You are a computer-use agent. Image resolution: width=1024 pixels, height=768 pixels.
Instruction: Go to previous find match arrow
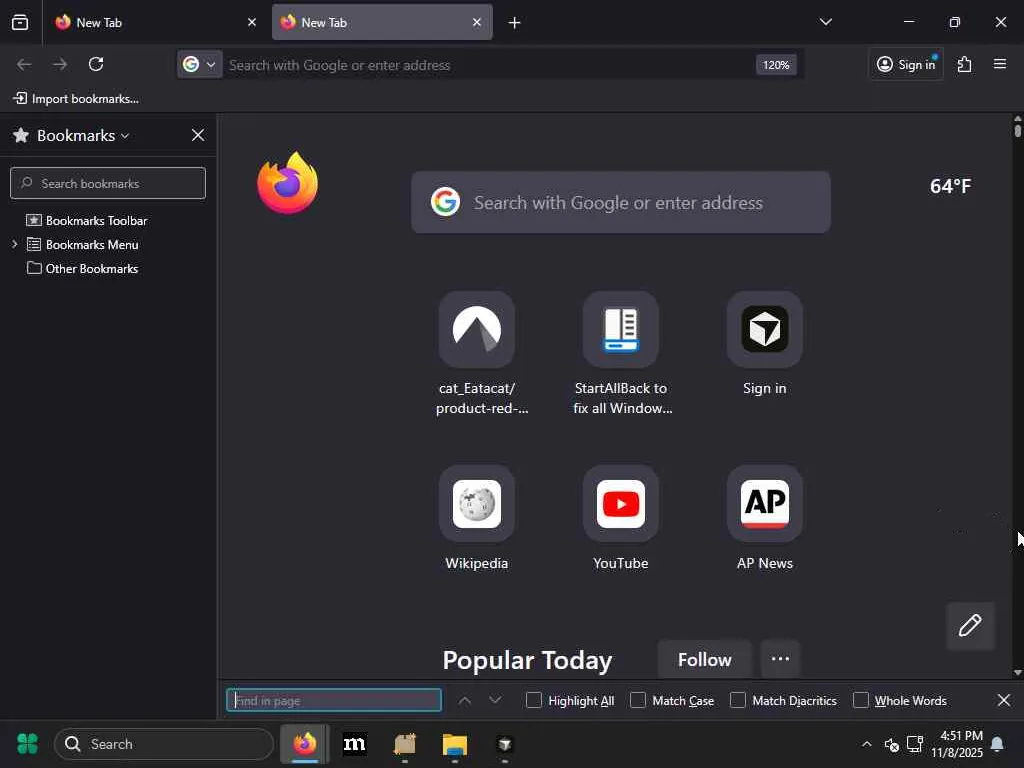[x=464, y=700]
